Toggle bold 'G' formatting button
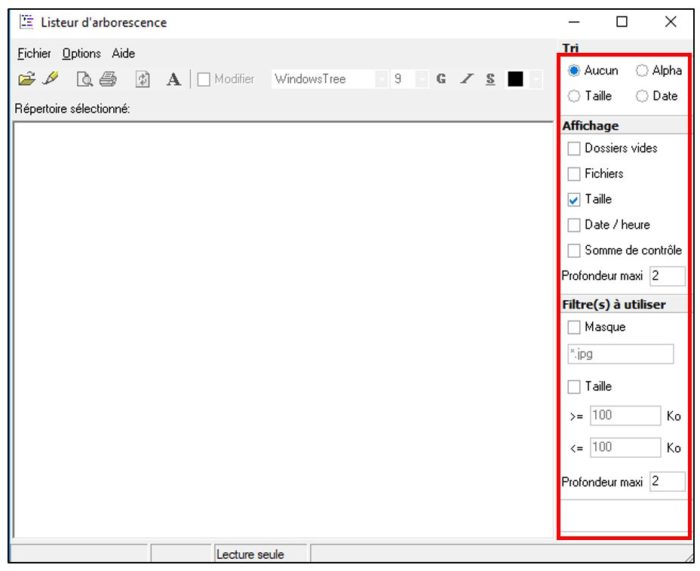 click(x=441, y=79)
